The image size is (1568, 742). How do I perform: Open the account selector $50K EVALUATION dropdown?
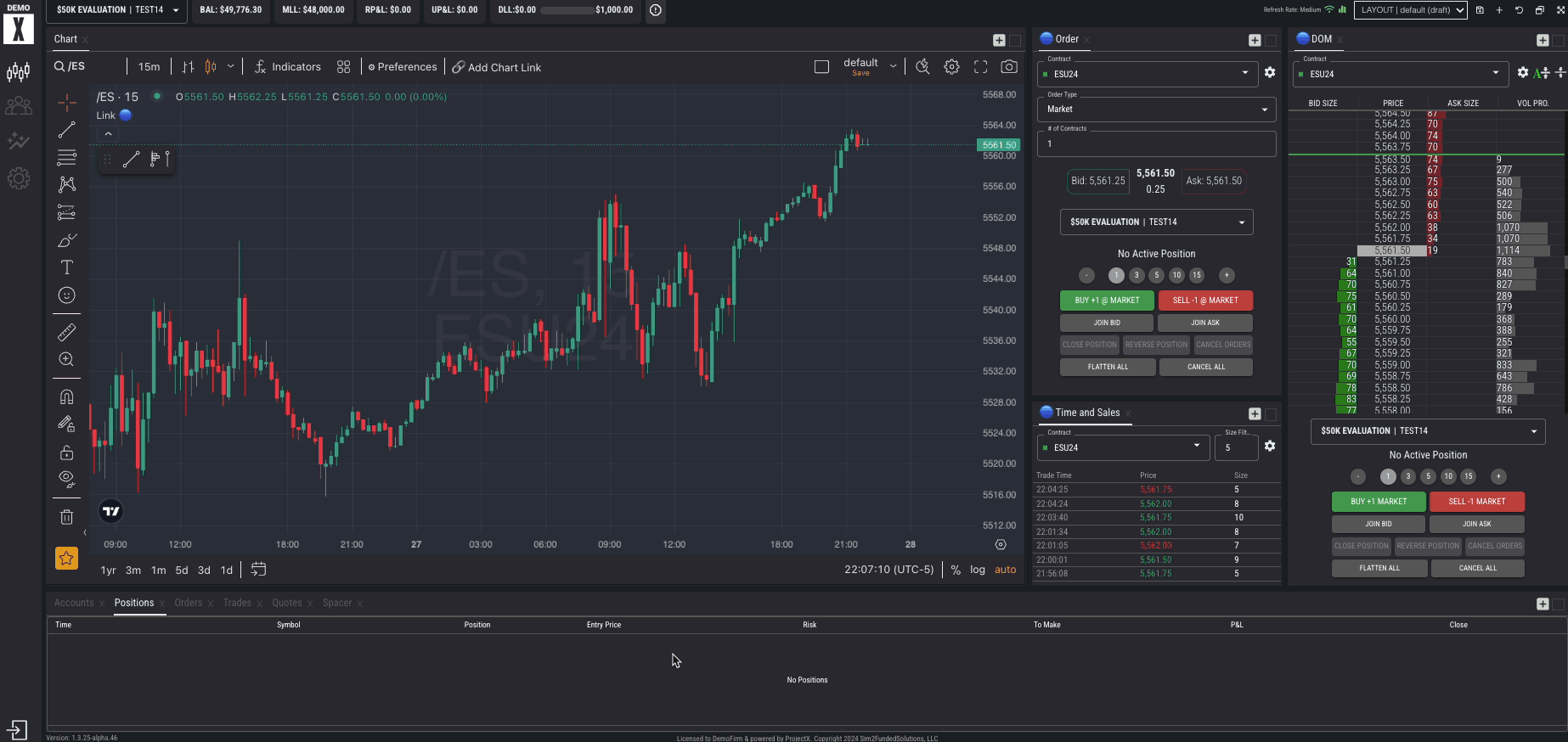tap(117, 10)
